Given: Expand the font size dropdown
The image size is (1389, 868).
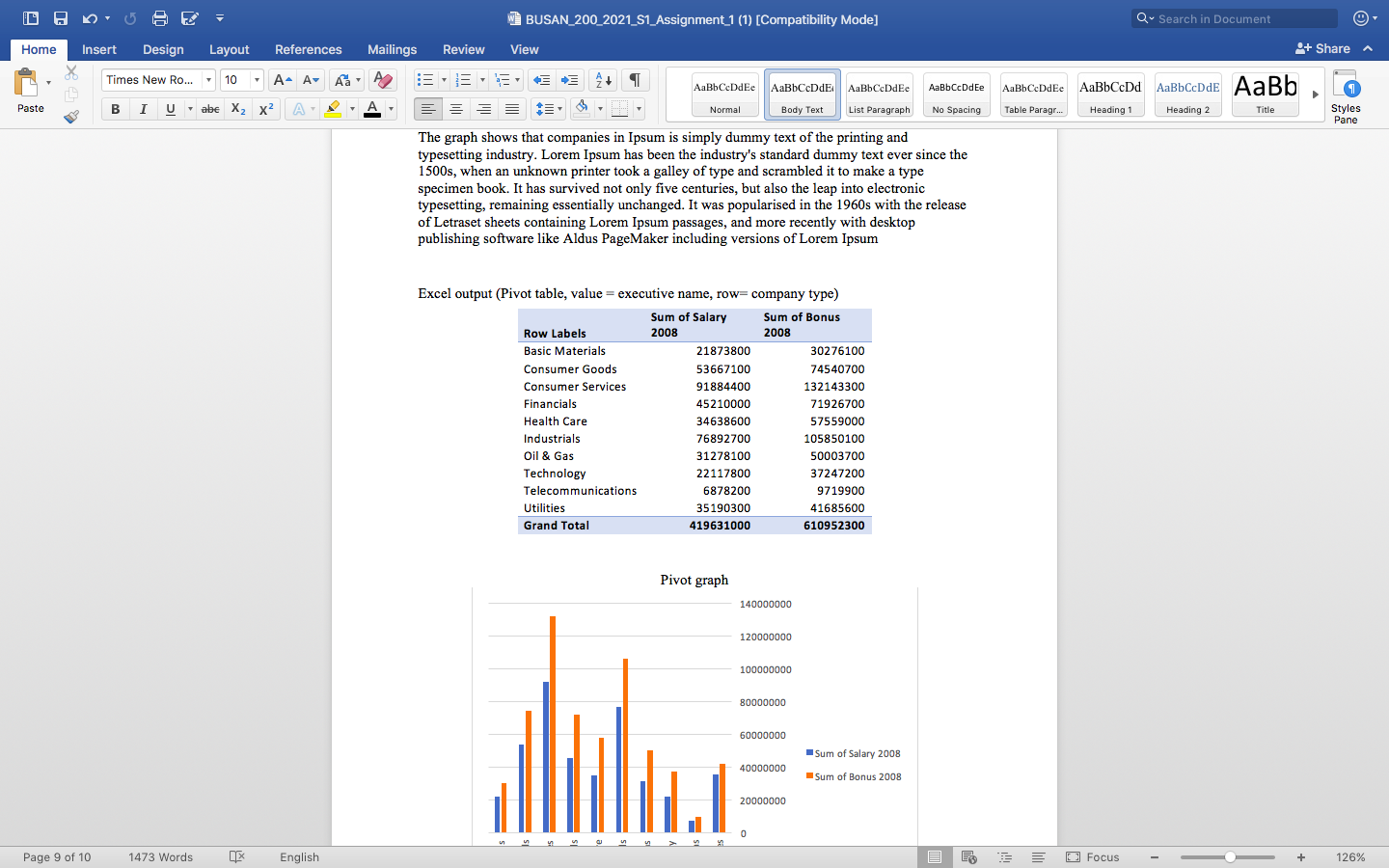Looking at the screenshot, I should pyautogui.click(x=257, y=80).
